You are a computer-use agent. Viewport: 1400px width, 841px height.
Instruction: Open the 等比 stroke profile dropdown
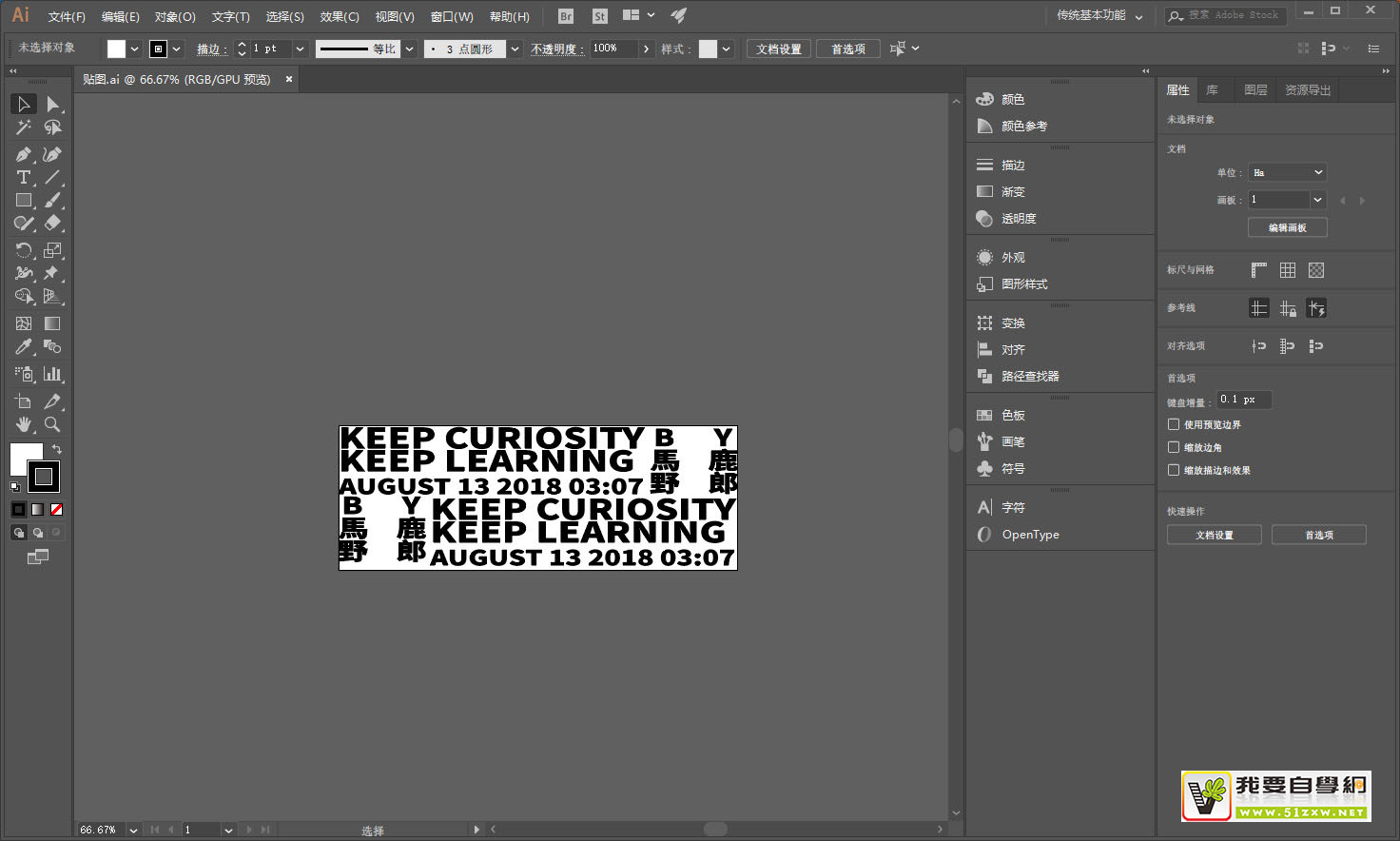pos(410,49)
